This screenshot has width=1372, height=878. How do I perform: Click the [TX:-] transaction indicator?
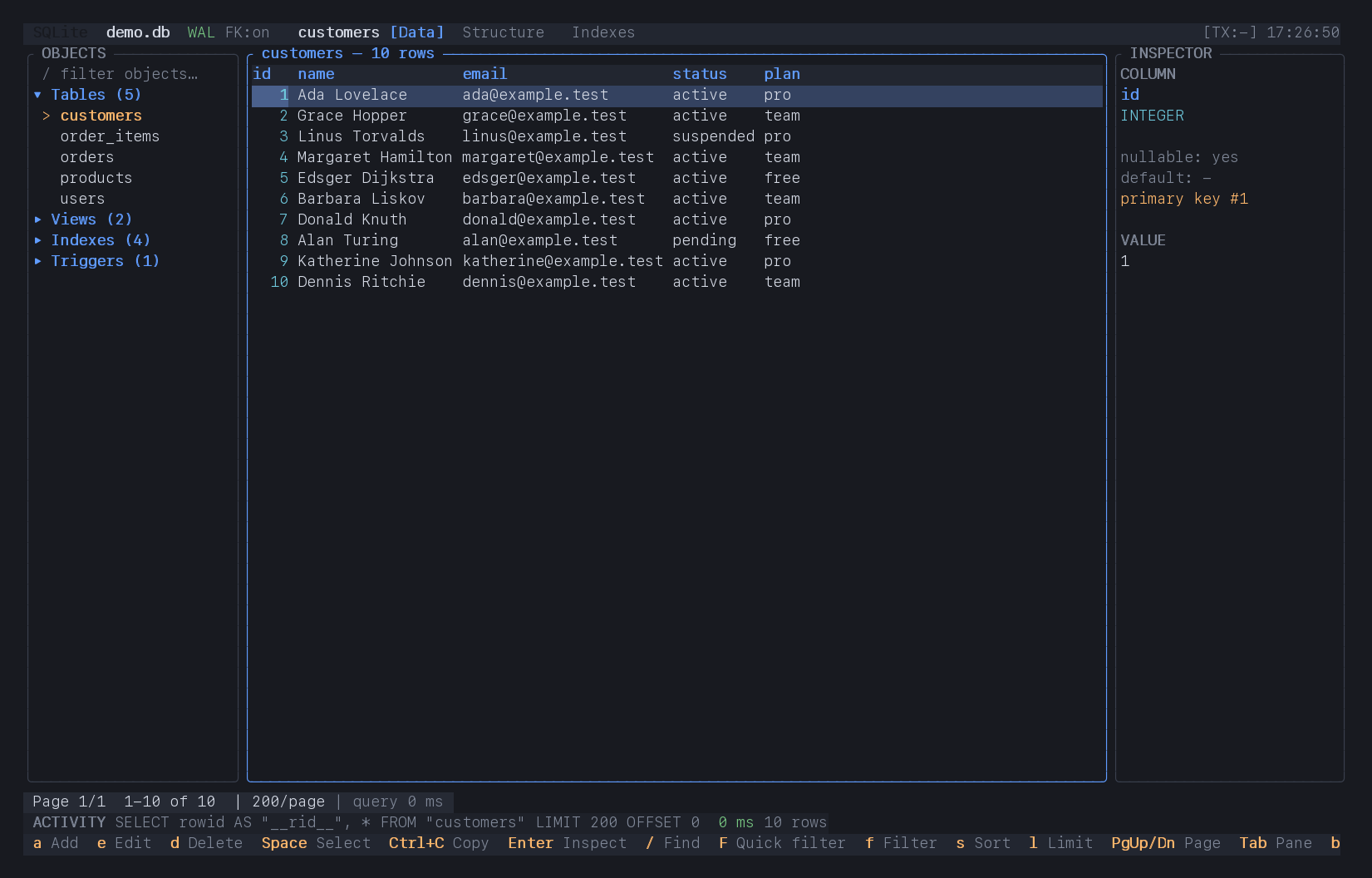[x=1230, y=32]
